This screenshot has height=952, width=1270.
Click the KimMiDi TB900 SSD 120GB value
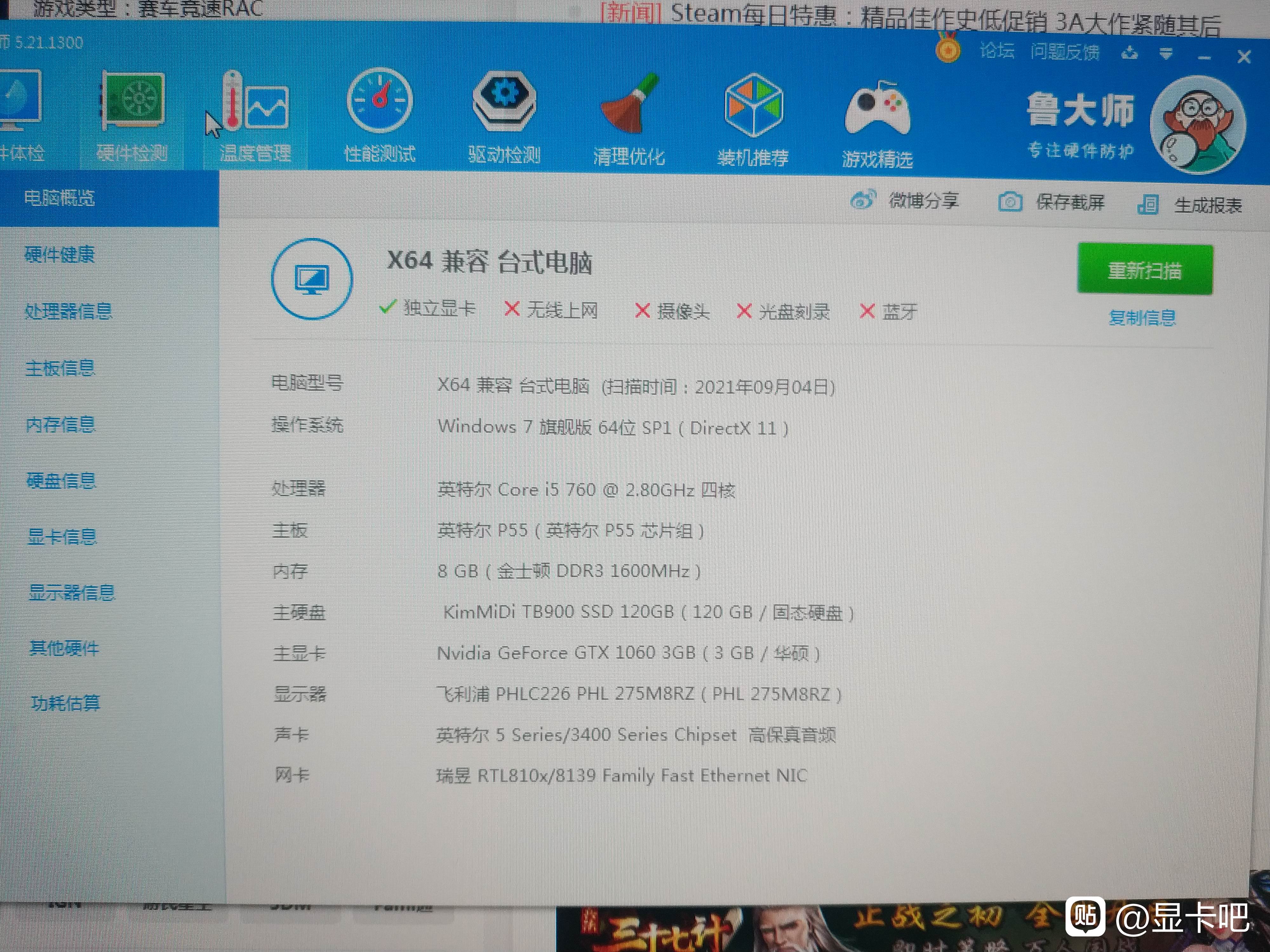click(649, 612)
